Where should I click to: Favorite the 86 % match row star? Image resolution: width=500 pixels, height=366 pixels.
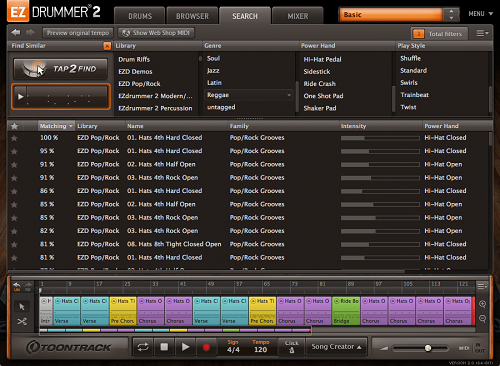pos(14,191)
